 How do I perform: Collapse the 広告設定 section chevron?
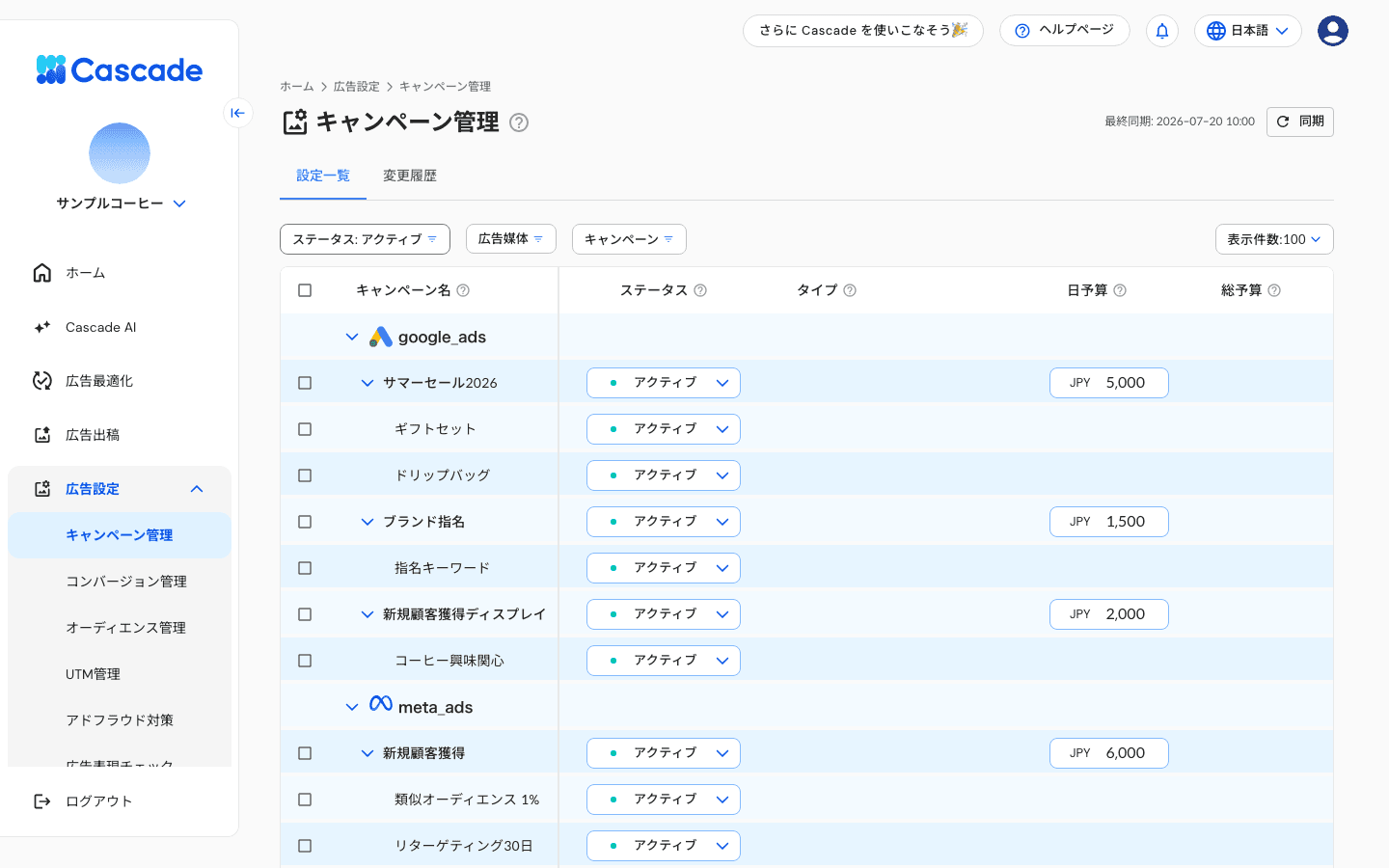(x=197, y=489)
